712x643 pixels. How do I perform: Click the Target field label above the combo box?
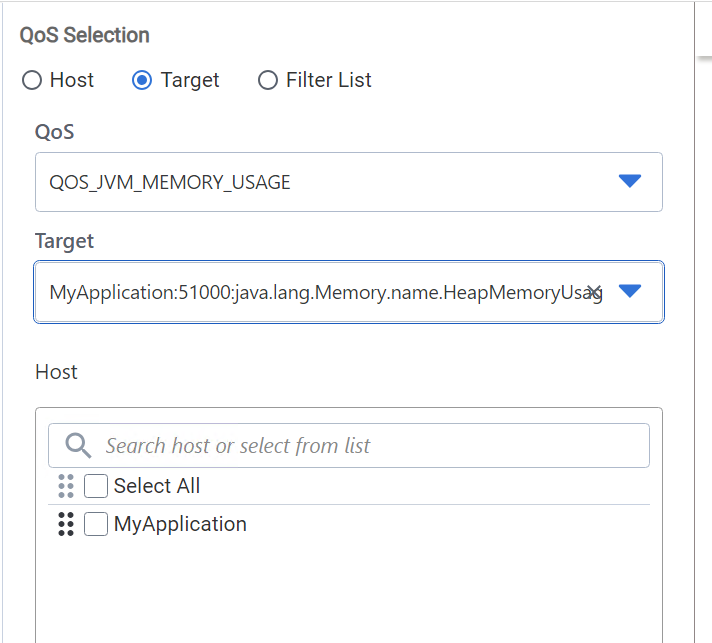(64, 241)
